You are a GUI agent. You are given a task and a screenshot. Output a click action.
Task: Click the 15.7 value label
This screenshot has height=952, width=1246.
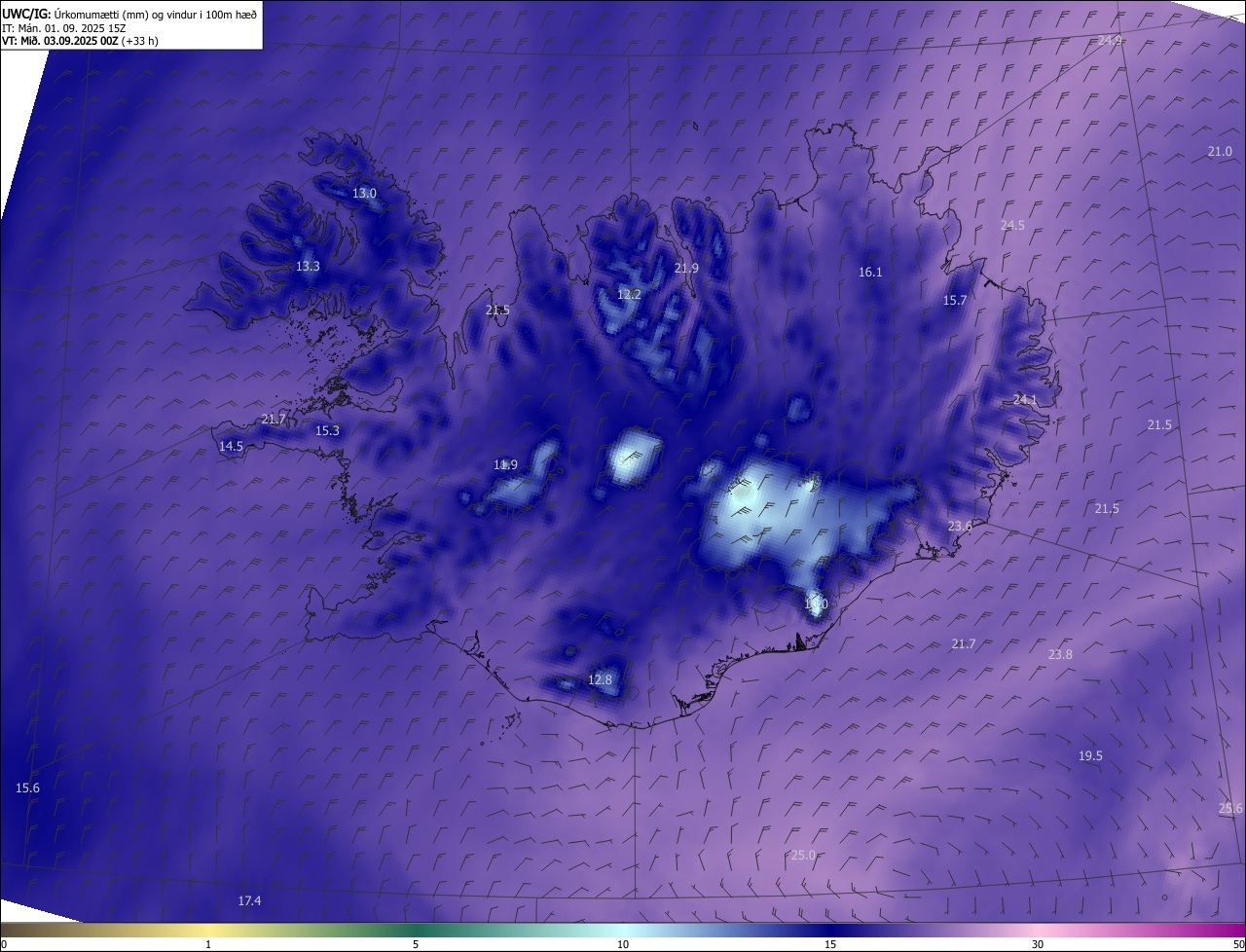coord(955,300)
